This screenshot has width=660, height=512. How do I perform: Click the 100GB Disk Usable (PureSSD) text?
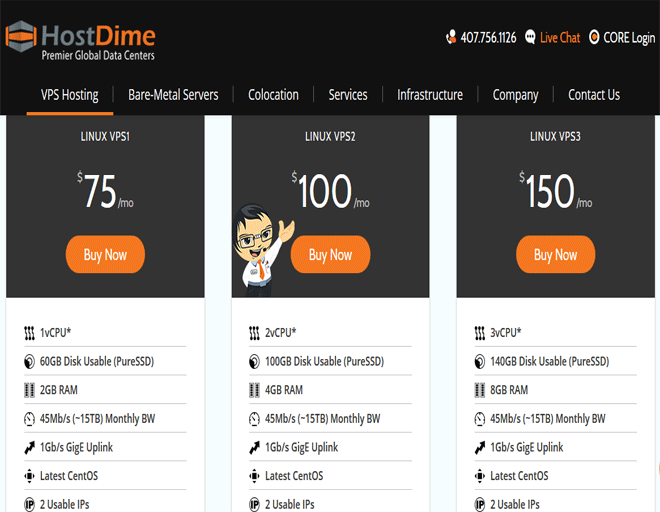[325, 362]
